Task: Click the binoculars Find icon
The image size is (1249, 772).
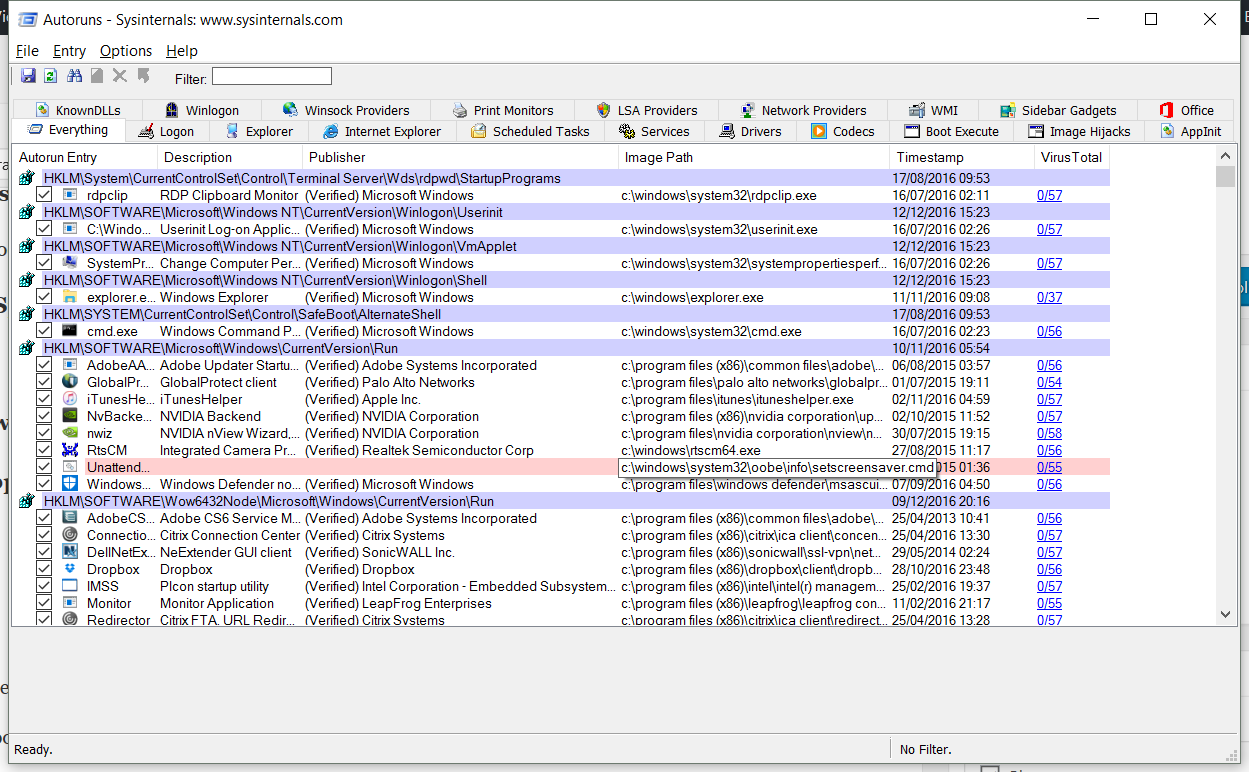Action: (74, 76)
